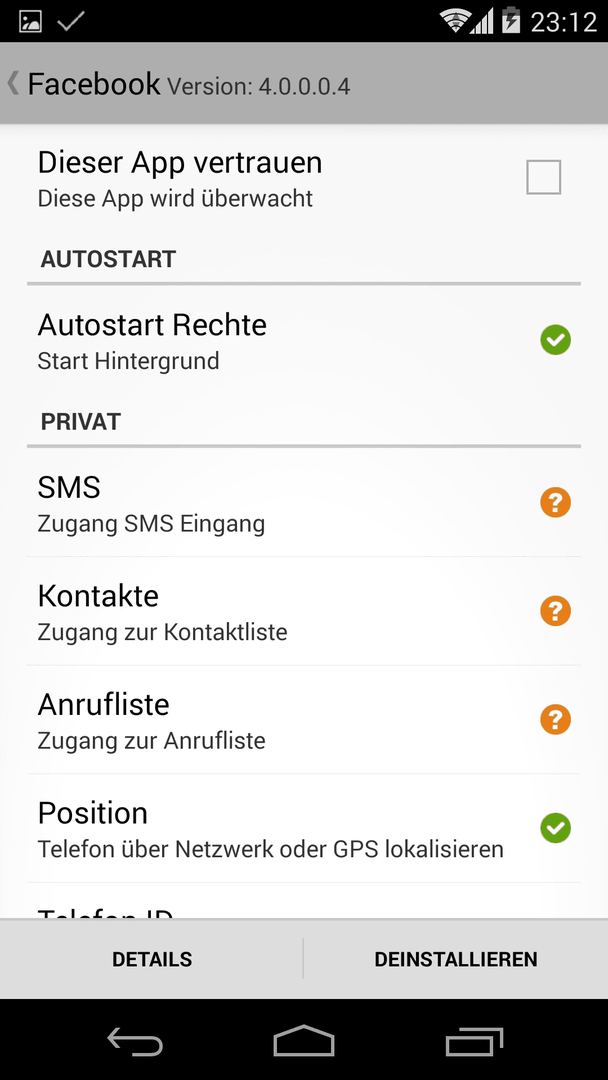Toggle the green check for Autostart Rechte
The height and width of the screenshot is (1080, 608).
[555, 340]
